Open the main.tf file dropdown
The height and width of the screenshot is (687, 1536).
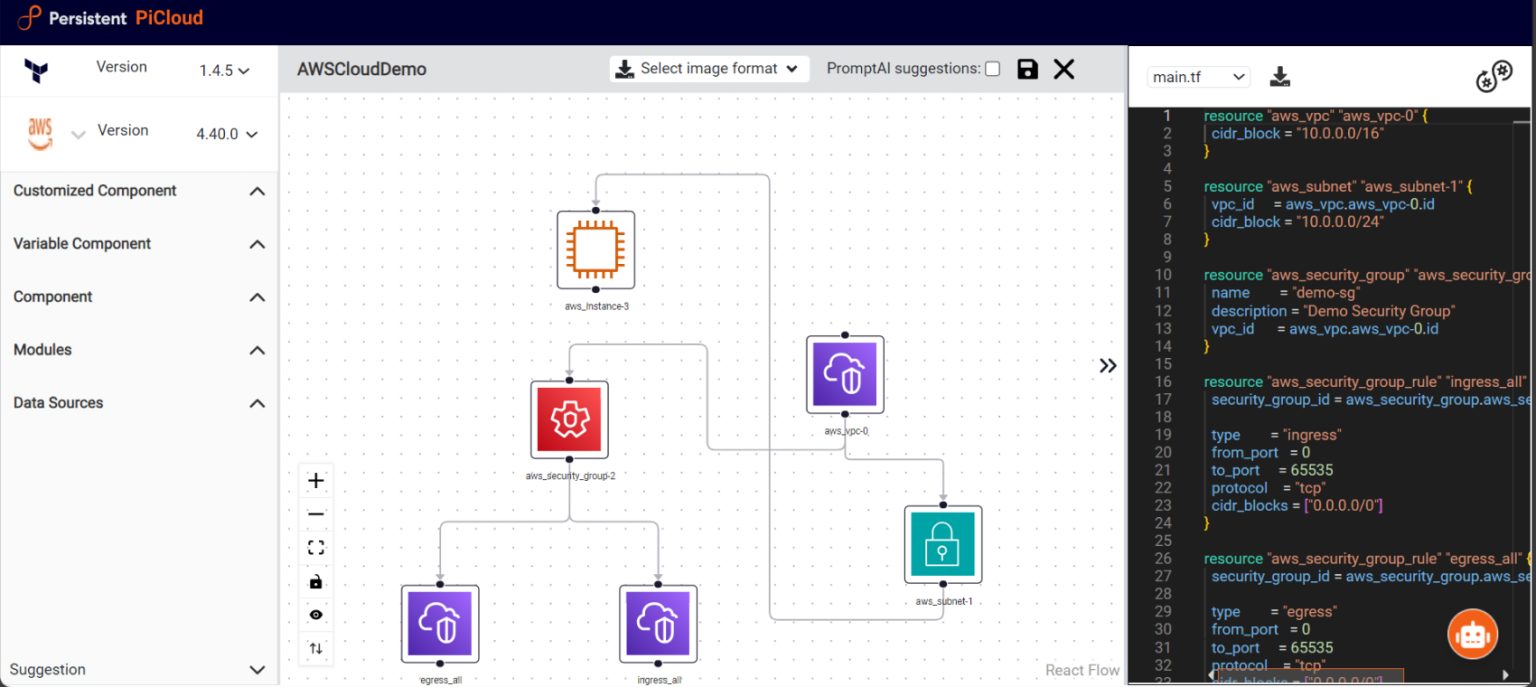click(1197, 76)
